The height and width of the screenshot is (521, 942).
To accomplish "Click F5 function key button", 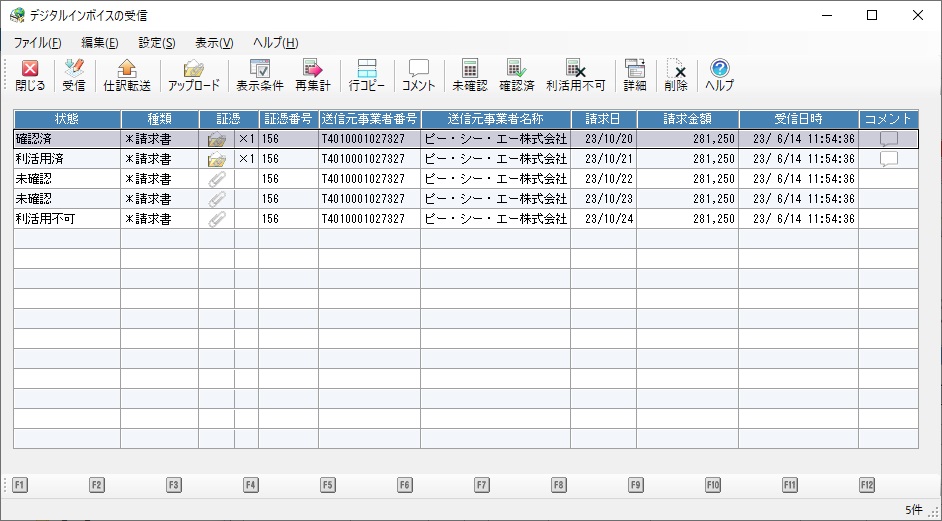I will pos(327,485).
